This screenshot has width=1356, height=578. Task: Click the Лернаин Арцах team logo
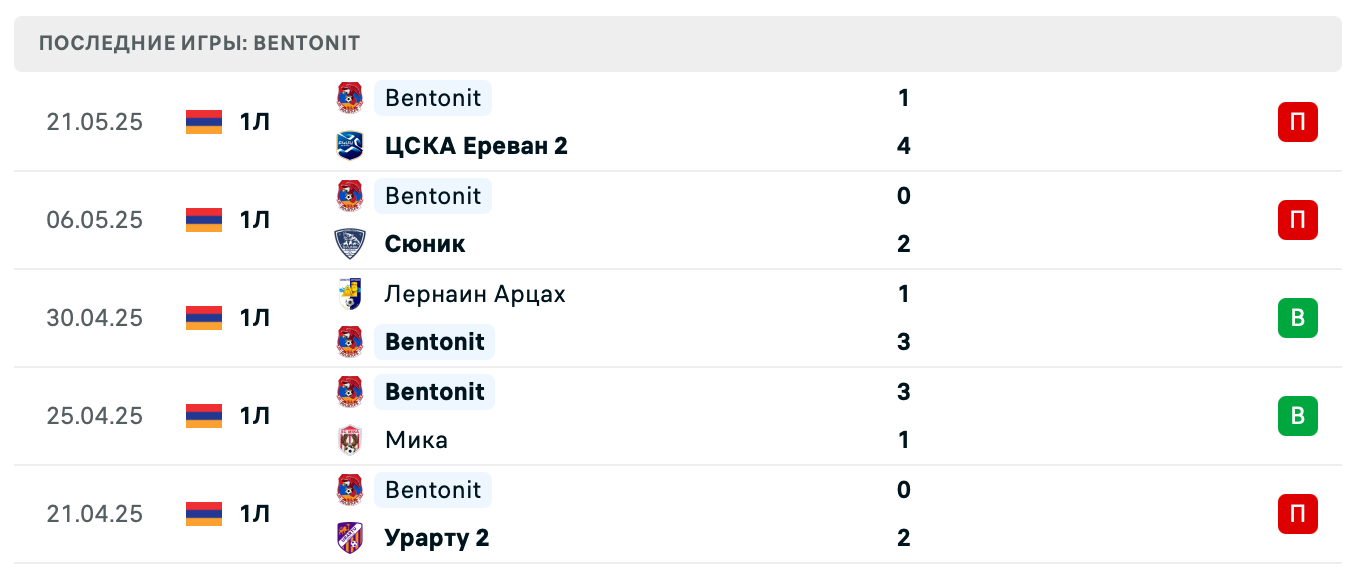coord(350,294)
